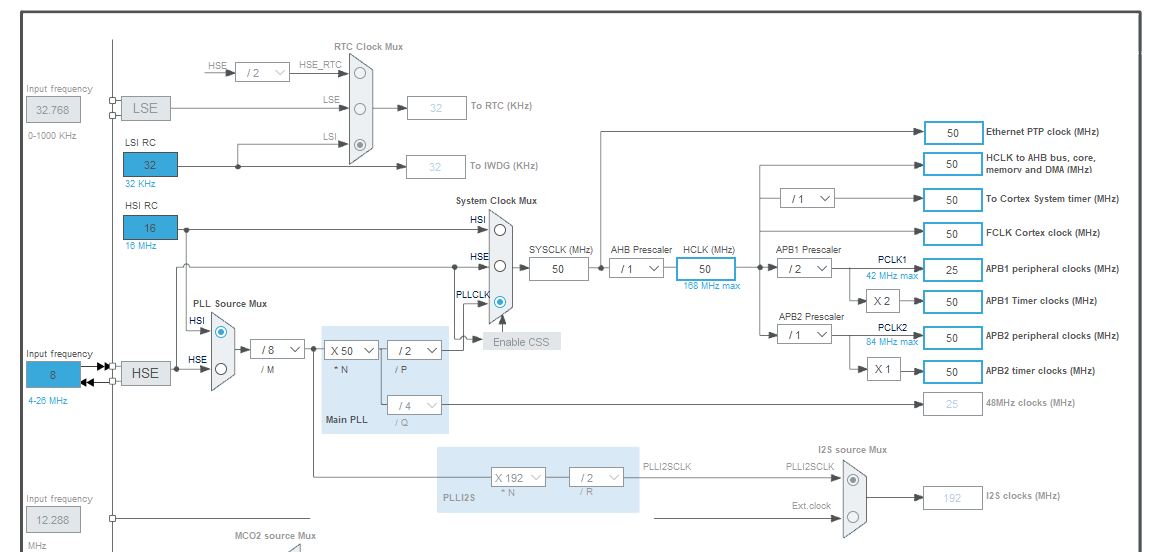
Task: Click the FCLK Cortex clock value box
Action: 953,234
